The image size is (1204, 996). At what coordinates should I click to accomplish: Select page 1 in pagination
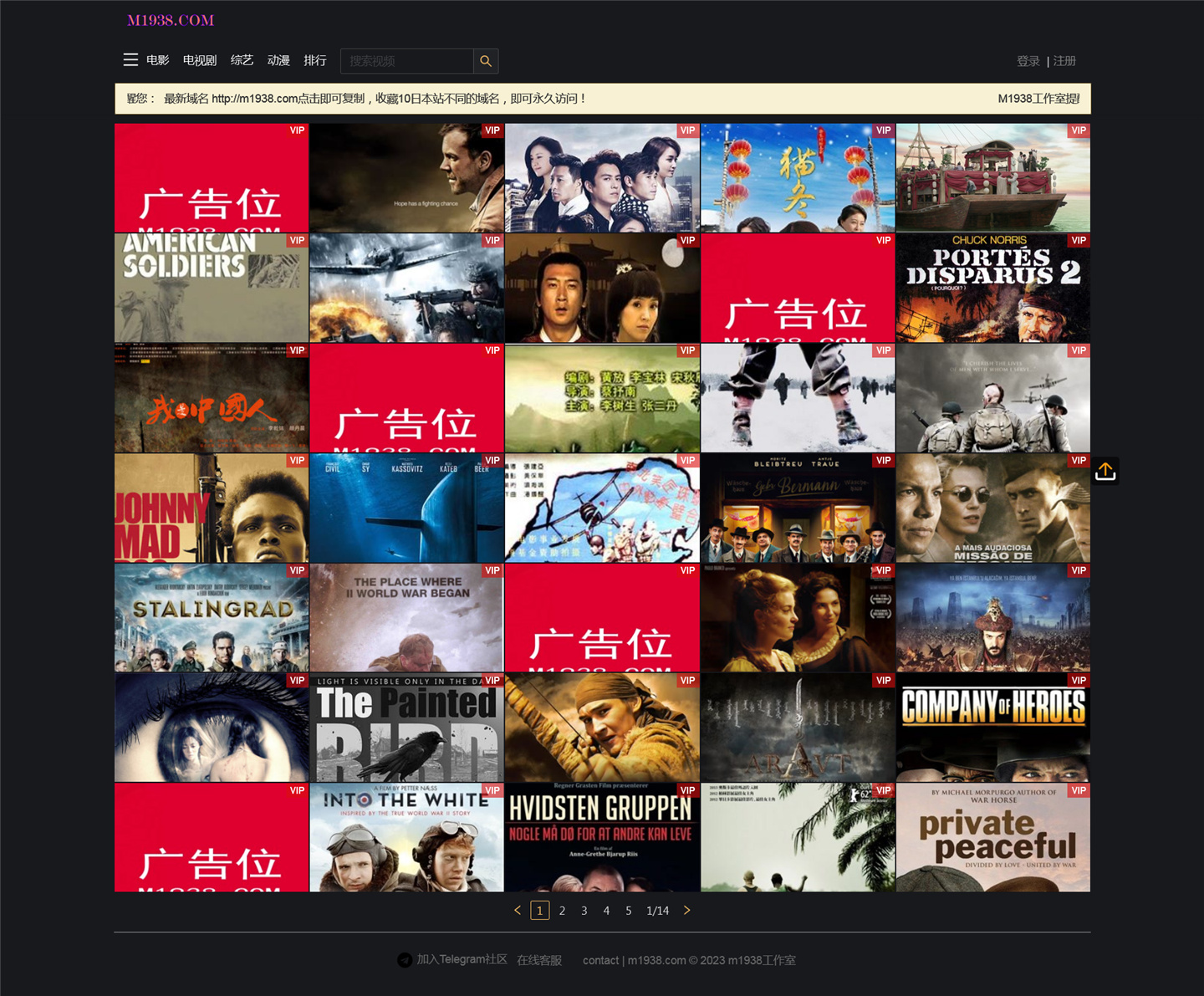(540, 911)
